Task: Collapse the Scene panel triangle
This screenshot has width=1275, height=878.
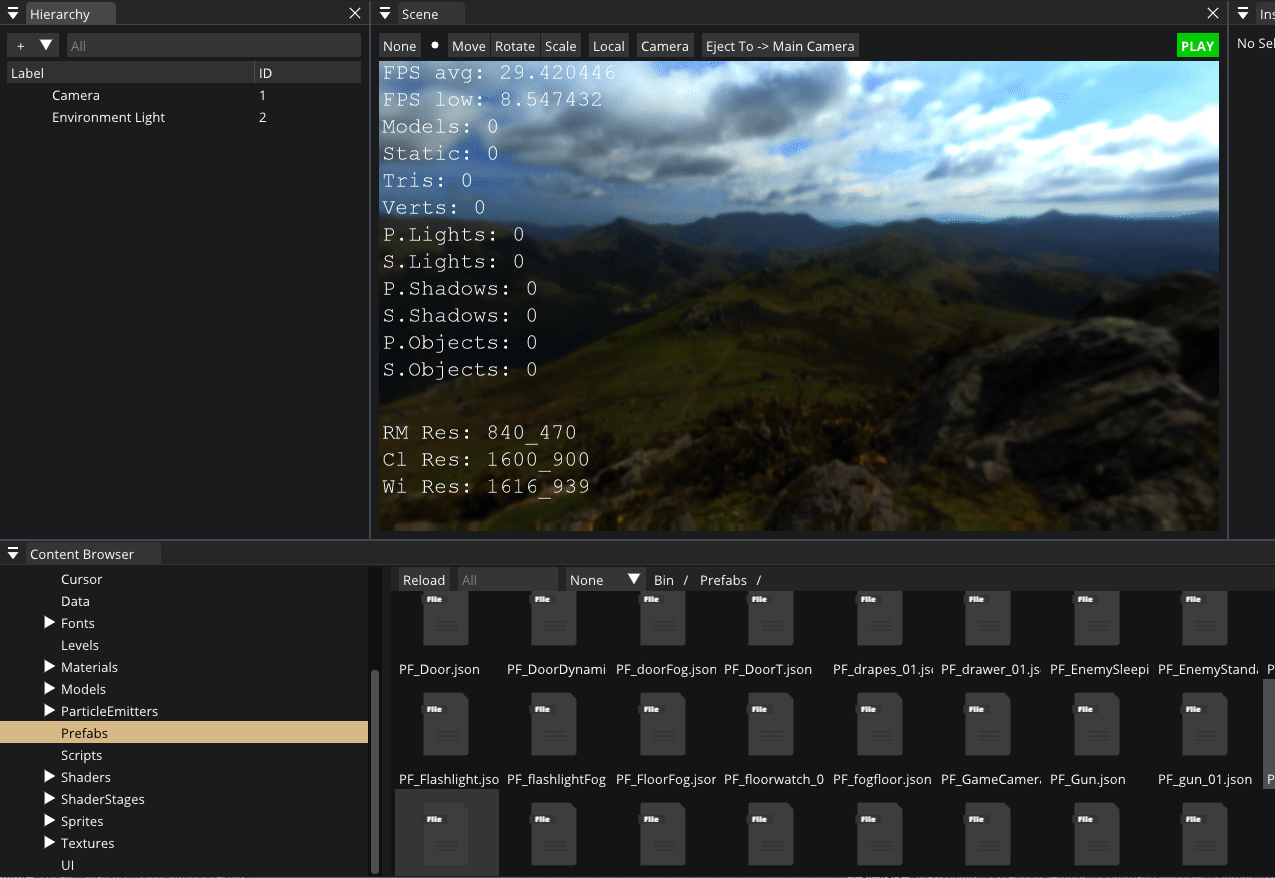Action: [x=385, y=14]
